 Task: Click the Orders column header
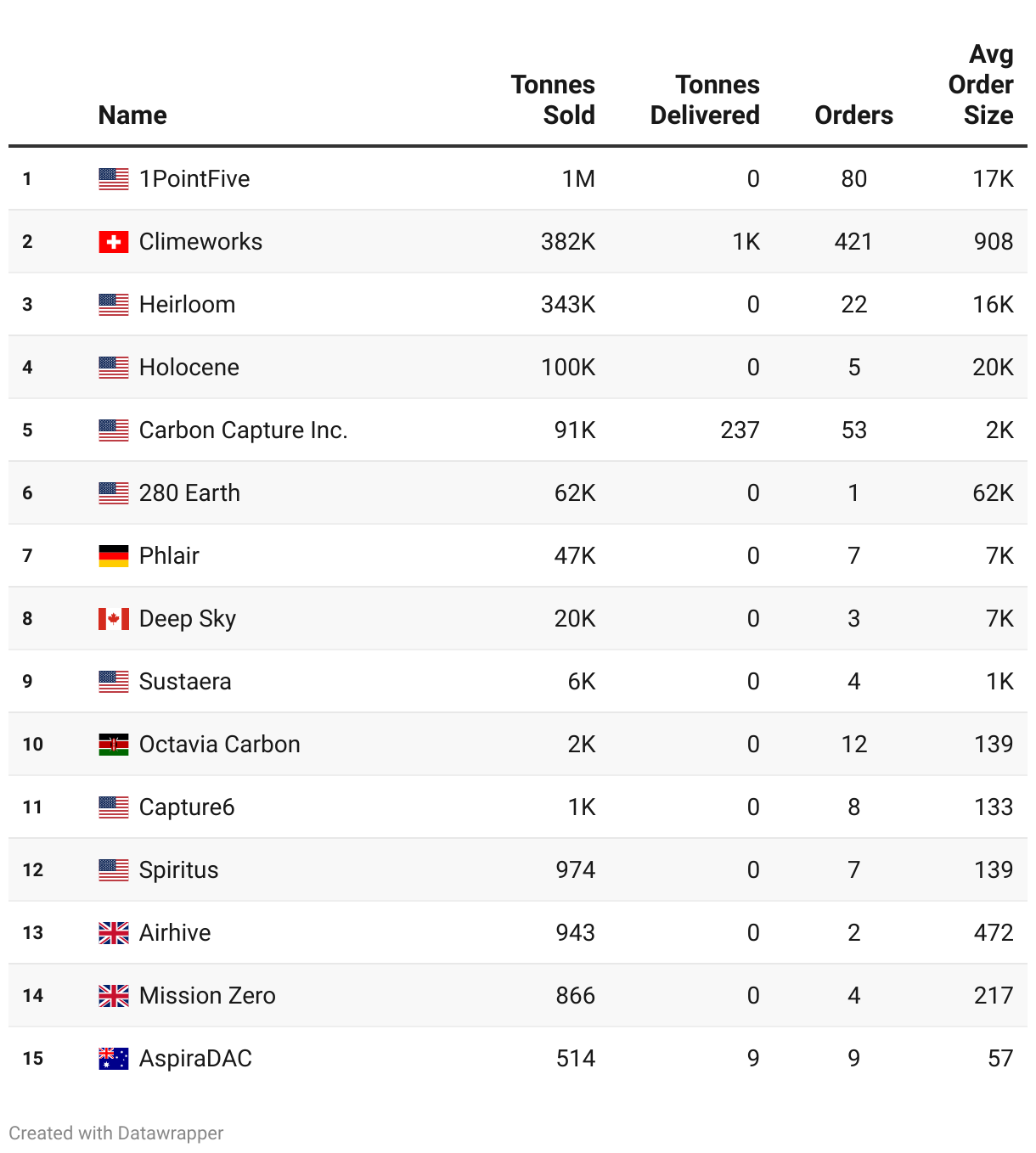click(x=853, y=115)
